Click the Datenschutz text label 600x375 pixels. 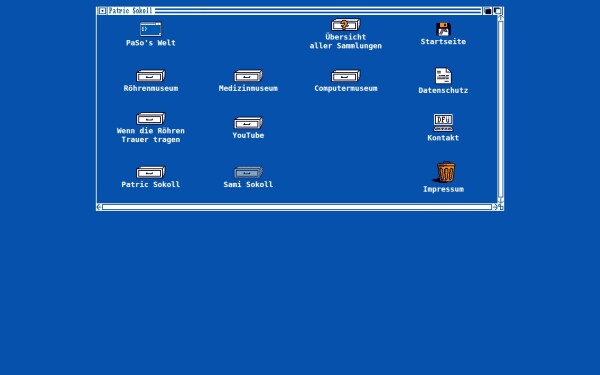pyautogui.click(x=443, y=91)
